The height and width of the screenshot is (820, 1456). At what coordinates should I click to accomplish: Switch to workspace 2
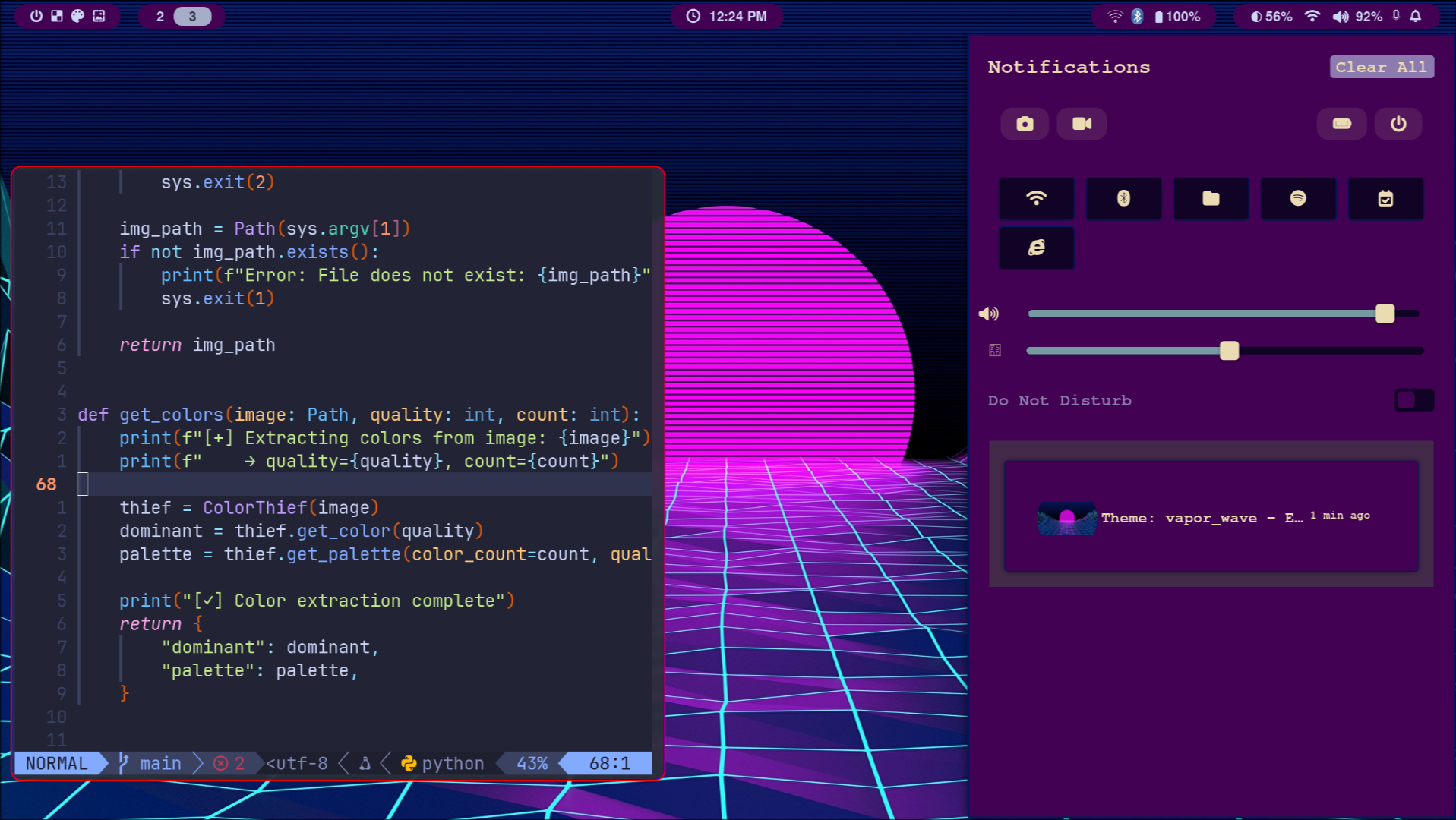click(x=160, y=16)
